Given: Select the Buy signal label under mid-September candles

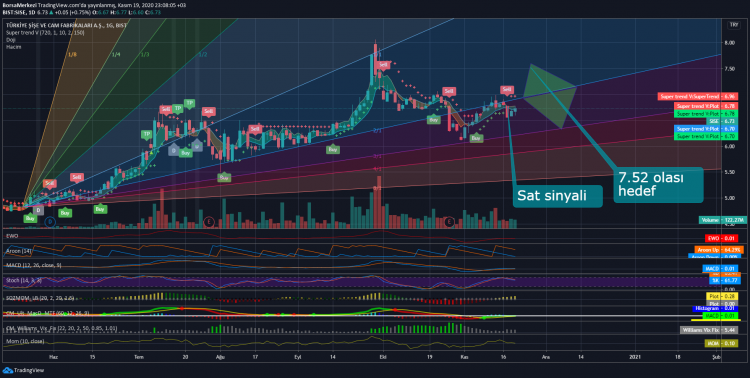Looking at the screenshot, I should point(333,149).
